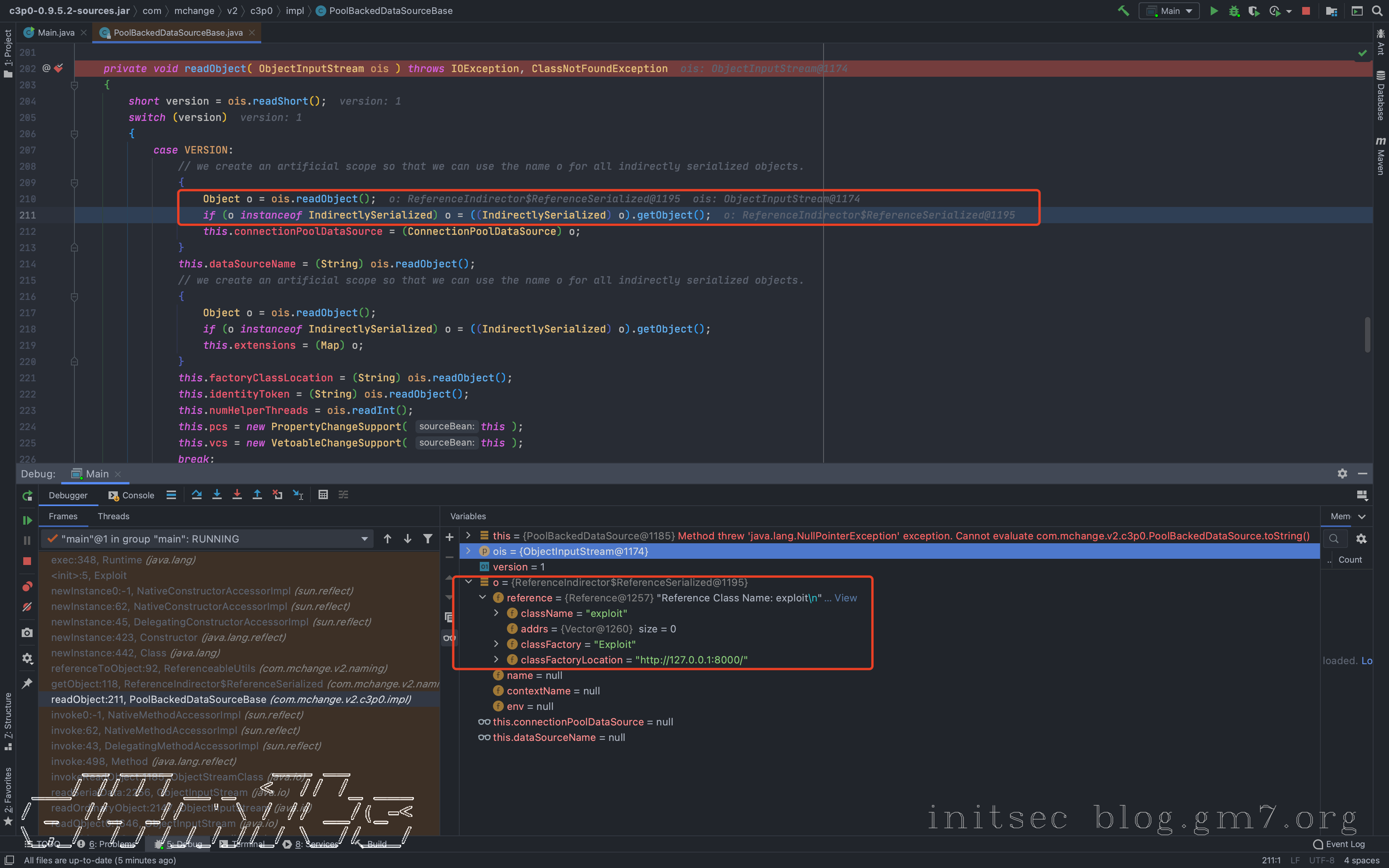The image size is (1389, 868).
Task: Click the Get Thread Dump camera icon
Action: click(x=27, y=633)
